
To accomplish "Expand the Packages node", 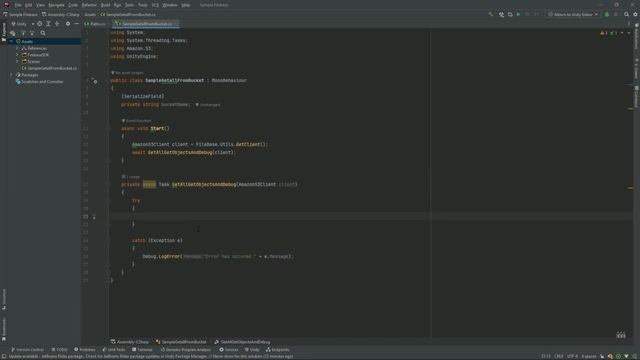I will 11,75.
